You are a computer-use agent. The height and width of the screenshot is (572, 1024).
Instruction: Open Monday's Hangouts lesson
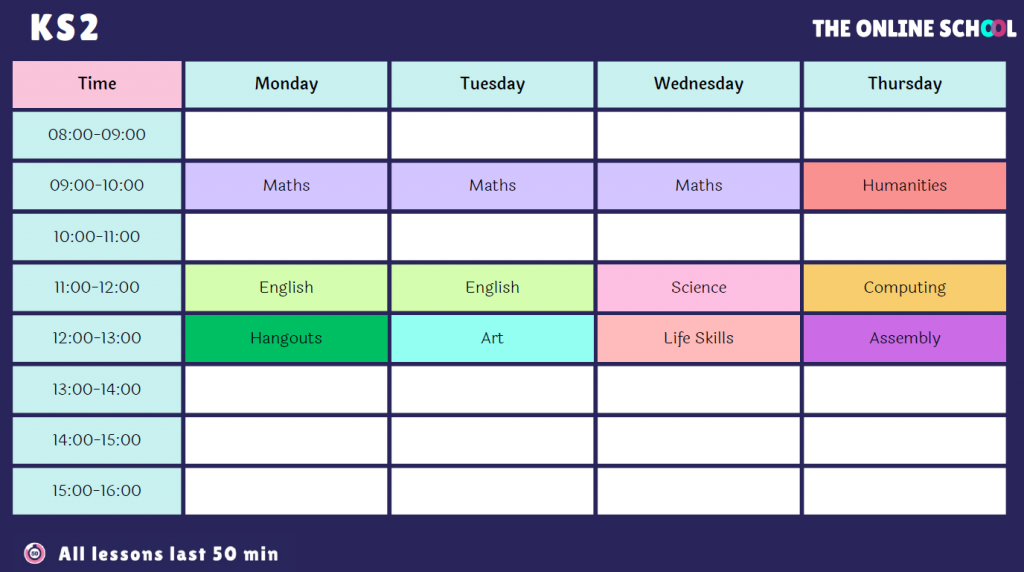pyautogui.click(x=286, y=338)
